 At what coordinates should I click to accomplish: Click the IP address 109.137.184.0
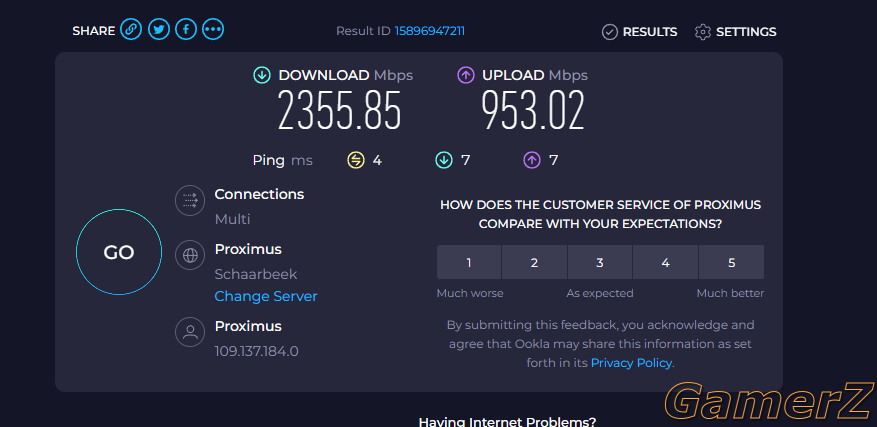257,351
